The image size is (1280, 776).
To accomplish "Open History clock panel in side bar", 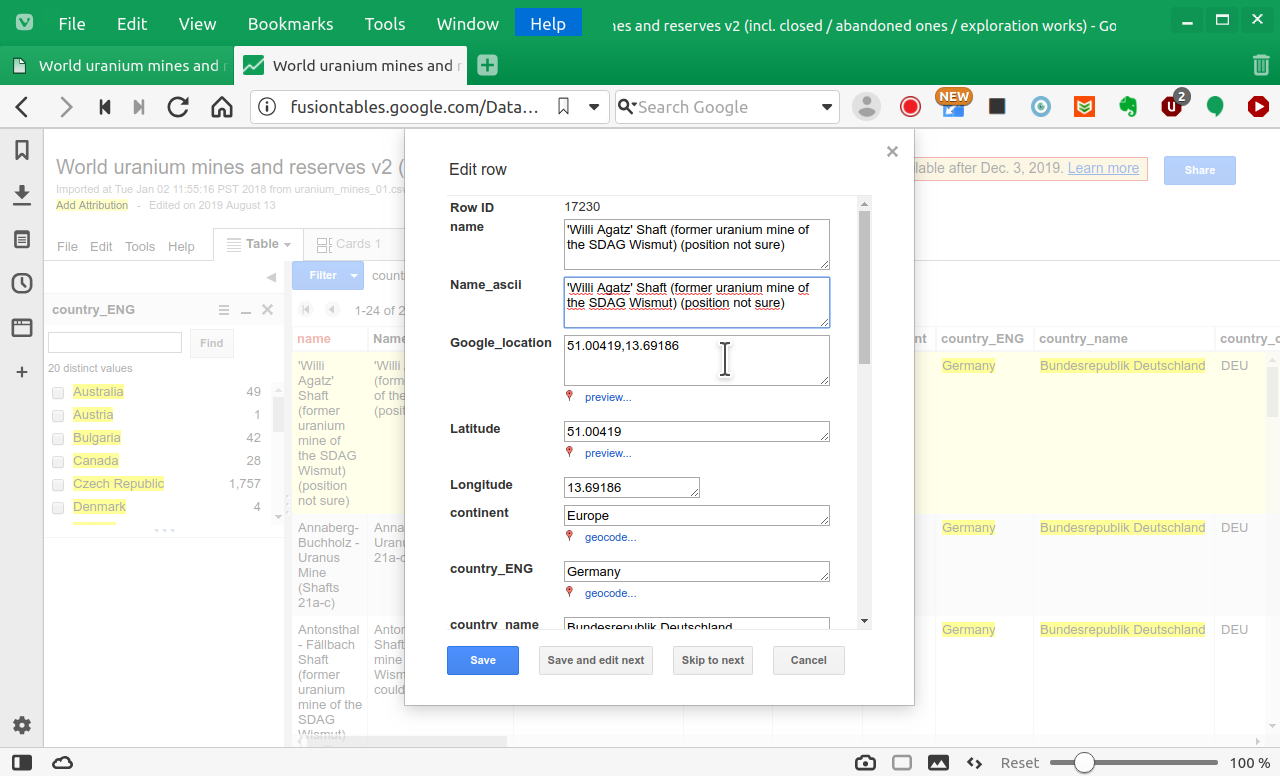I will tap(22, 284).
